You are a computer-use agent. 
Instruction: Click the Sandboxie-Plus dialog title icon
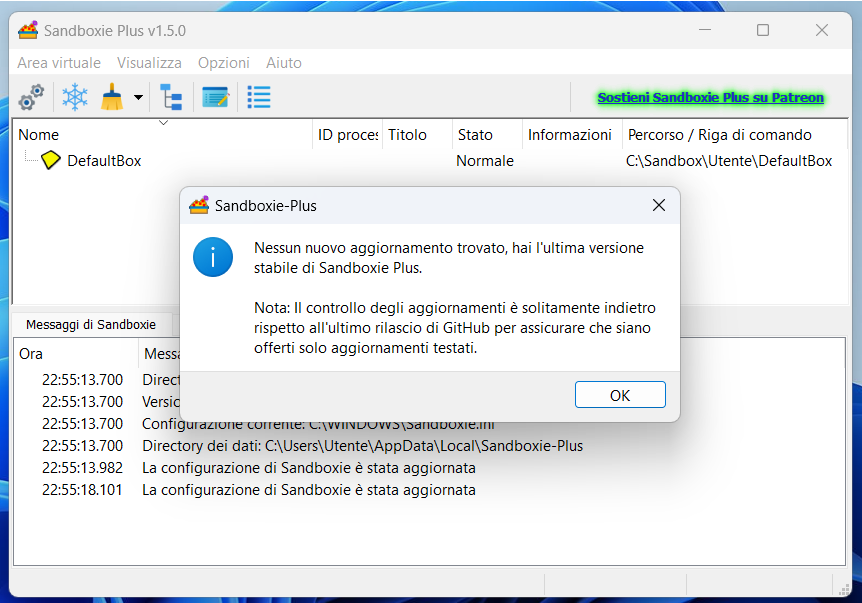point(198,205)
